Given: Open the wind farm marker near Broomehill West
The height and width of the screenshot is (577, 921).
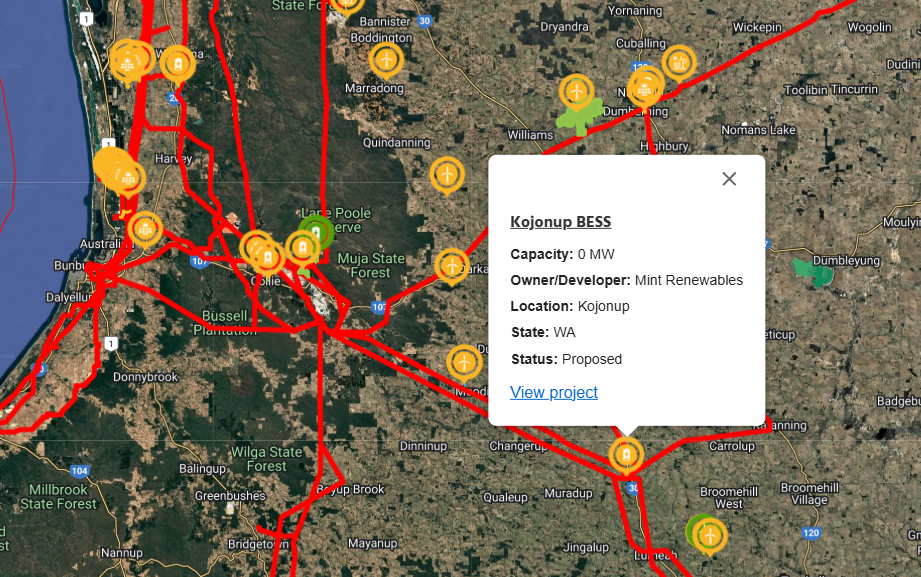Looking at the screenshot, I should point(710,535).
